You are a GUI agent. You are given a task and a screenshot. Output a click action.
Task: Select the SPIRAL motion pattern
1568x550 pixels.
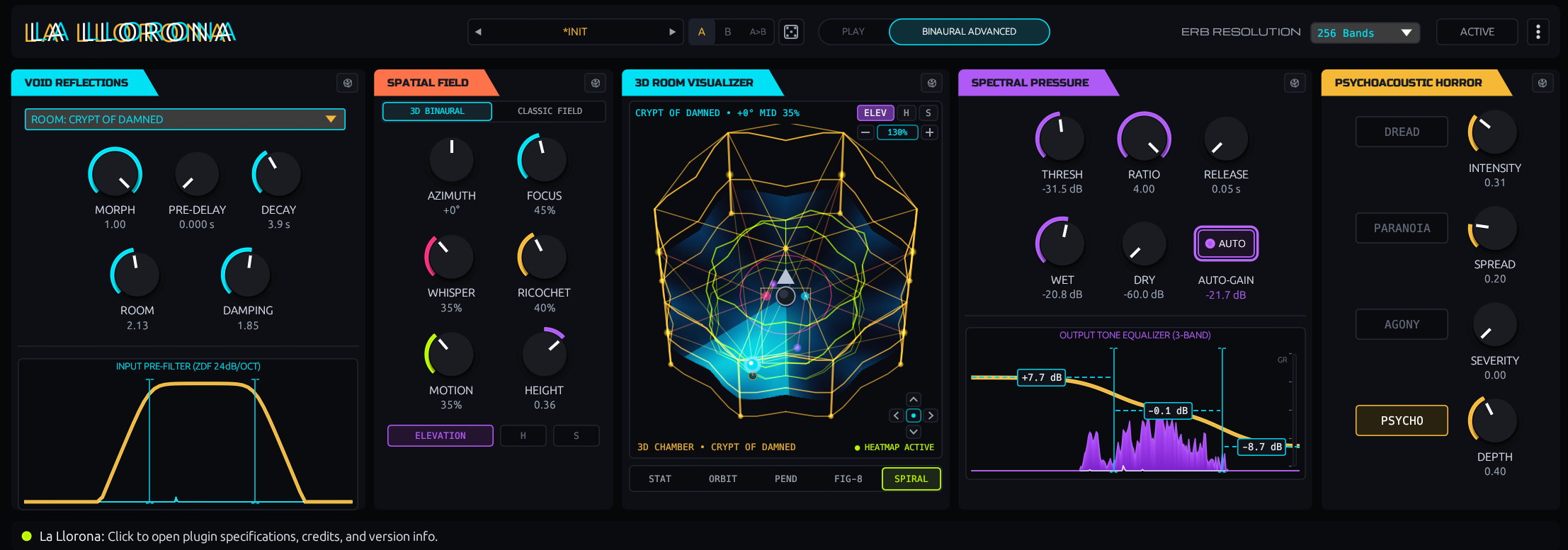pos(911,479)
